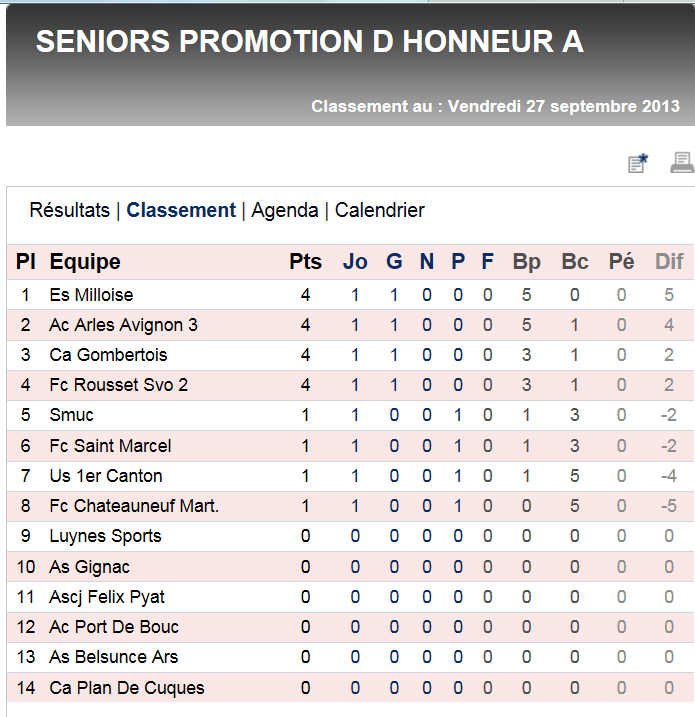Image resolution: width=695 pixels, height=717 pixels.
Task: Open team Ac Arles Avignon 3
Action: (x=123, y=325)
